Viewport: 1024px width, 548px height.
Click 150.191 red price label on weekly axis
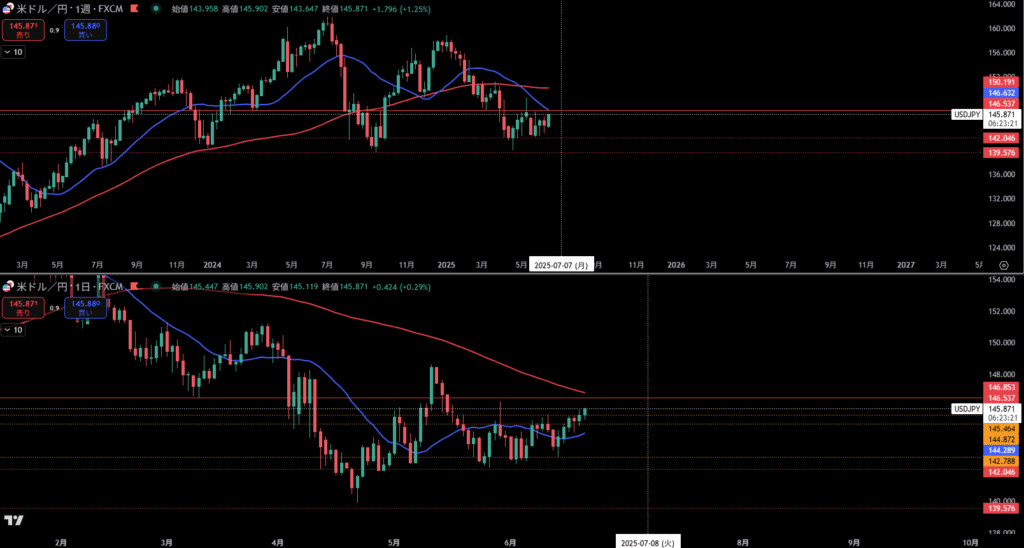(x=1001, y=82)
